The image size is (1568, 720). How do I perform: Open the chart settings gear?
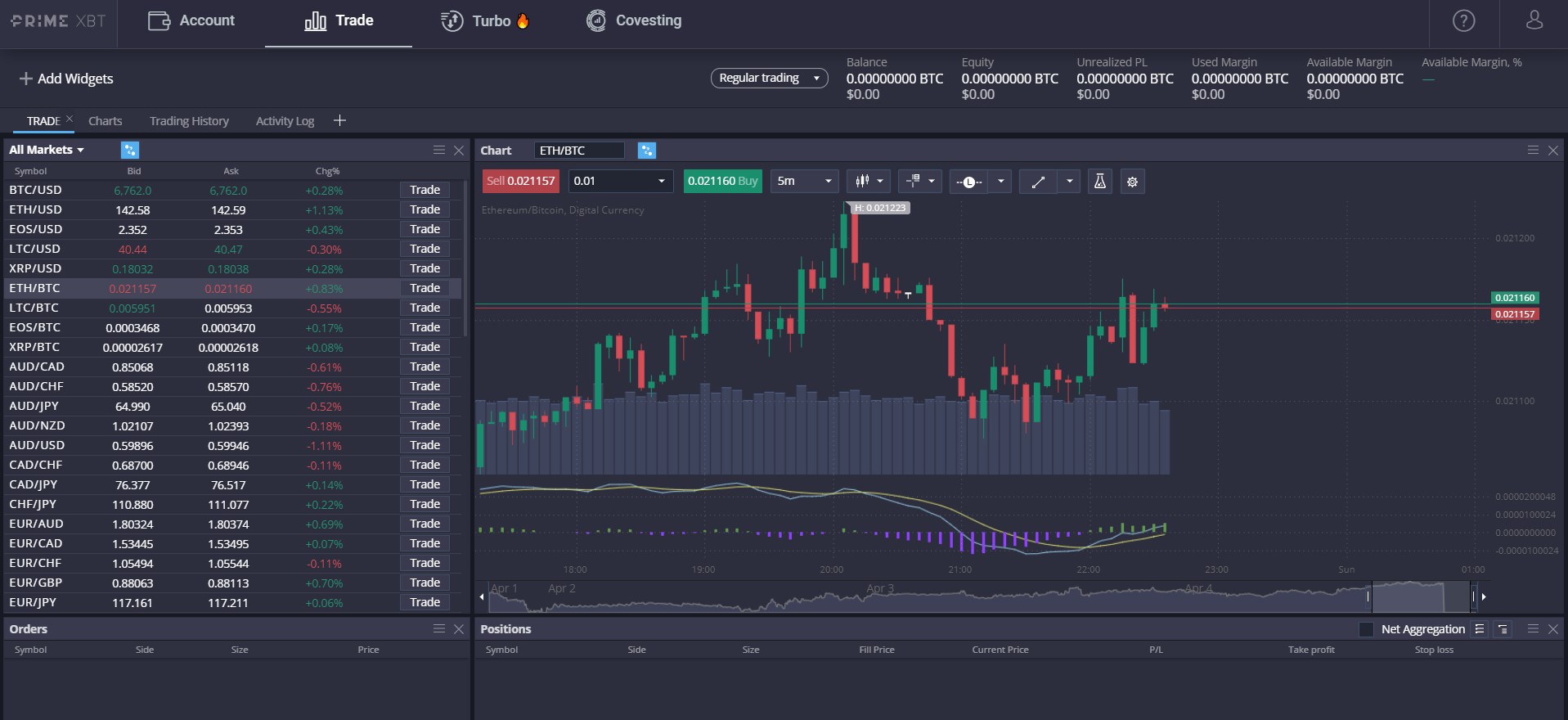pos(1133,182)
